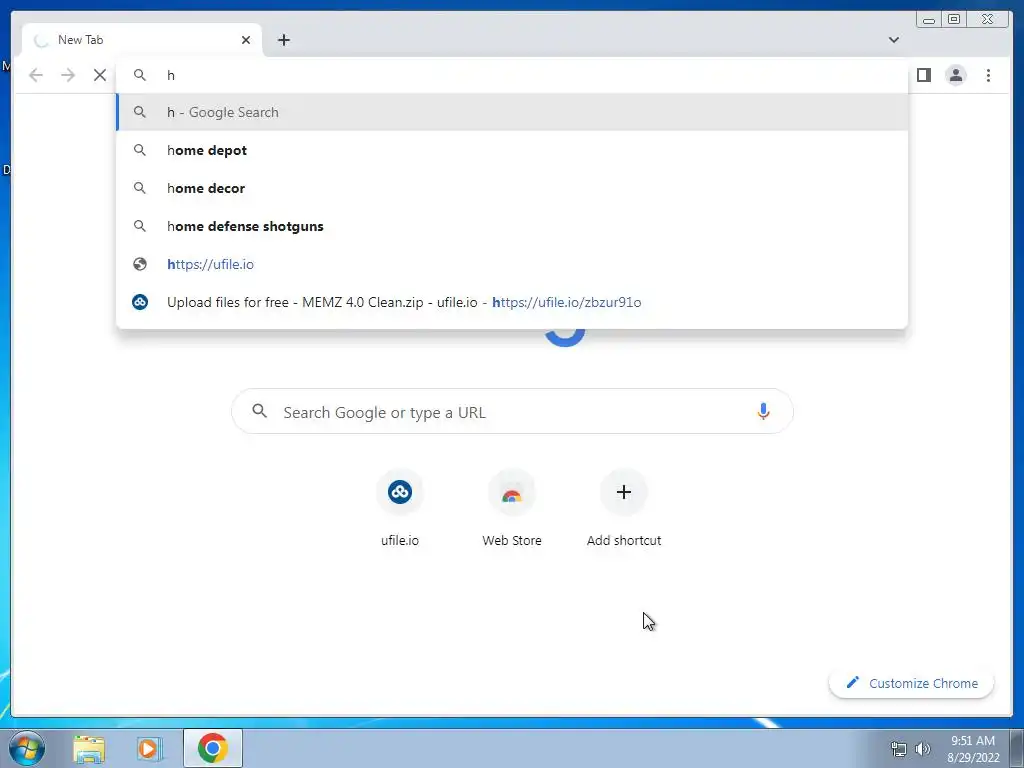Close the New Tab browser tab
Image resolution: width=1024 pixels, height=768 pixels.
(x=246, y=40)
